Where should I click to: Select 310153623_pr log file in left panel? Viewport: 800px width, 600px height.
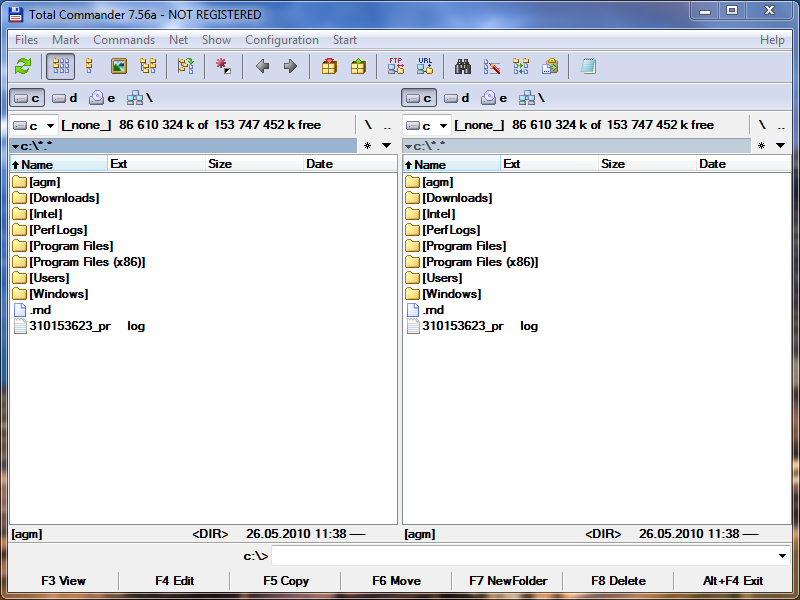(x=79, y=326)
